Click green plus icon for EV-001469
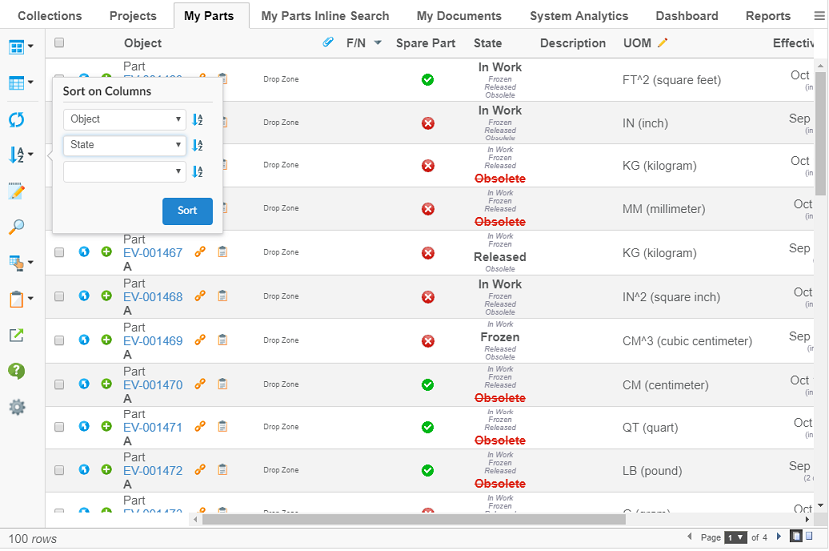This screenshot has width=829, height=551. pyautogui.click(x=106, y=341)
